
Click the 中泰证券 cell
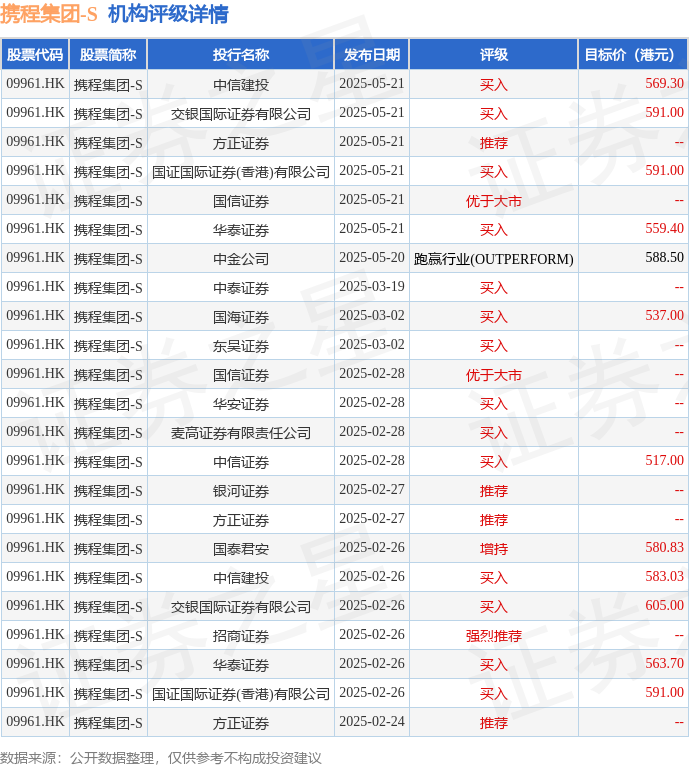(x=241, y=288)
